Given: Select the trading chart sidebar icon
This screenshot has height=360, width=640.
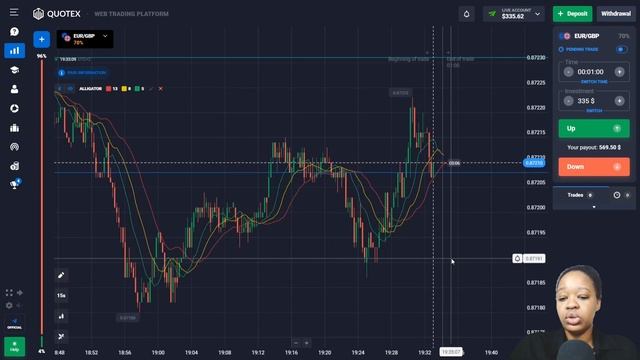Looking at the screenshot, I should (x=14, y=51).
